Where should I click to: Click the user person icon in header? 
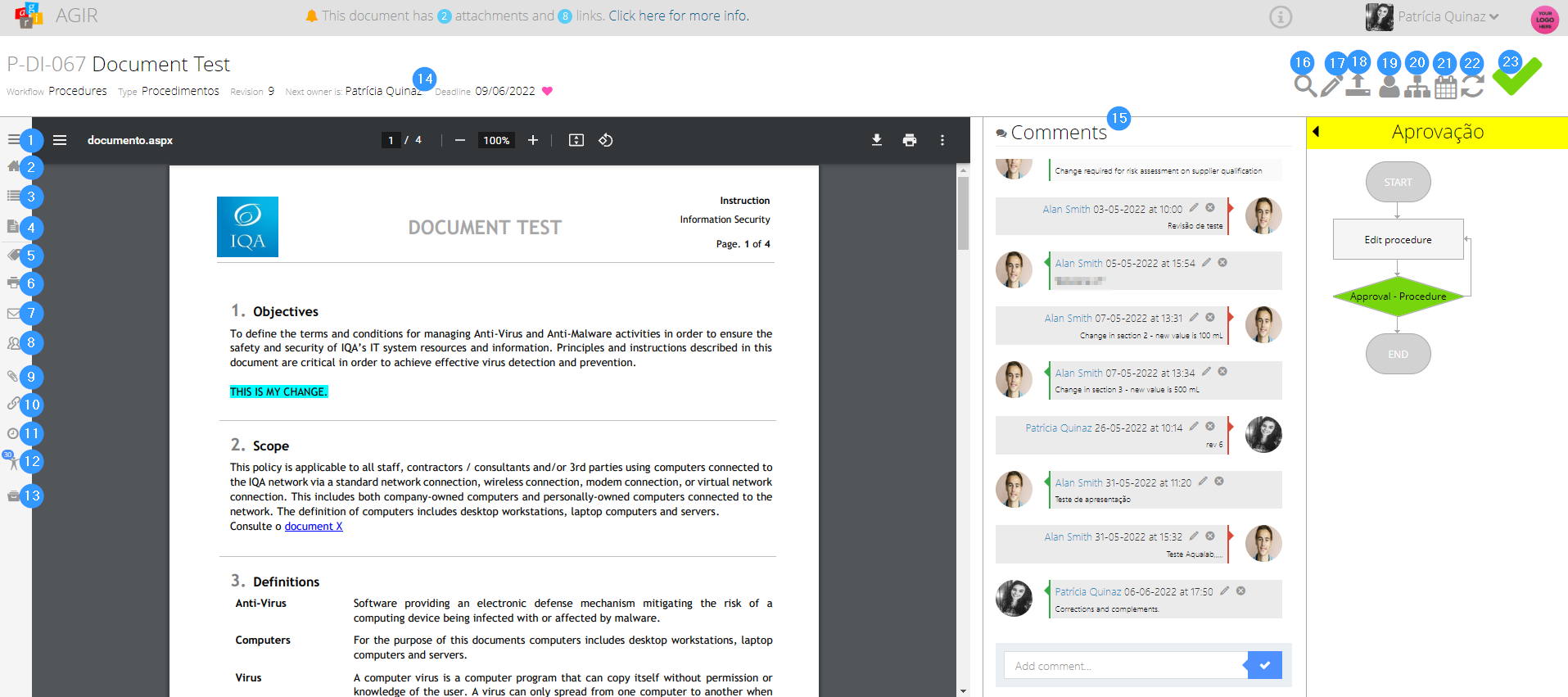click(1390, 87)
